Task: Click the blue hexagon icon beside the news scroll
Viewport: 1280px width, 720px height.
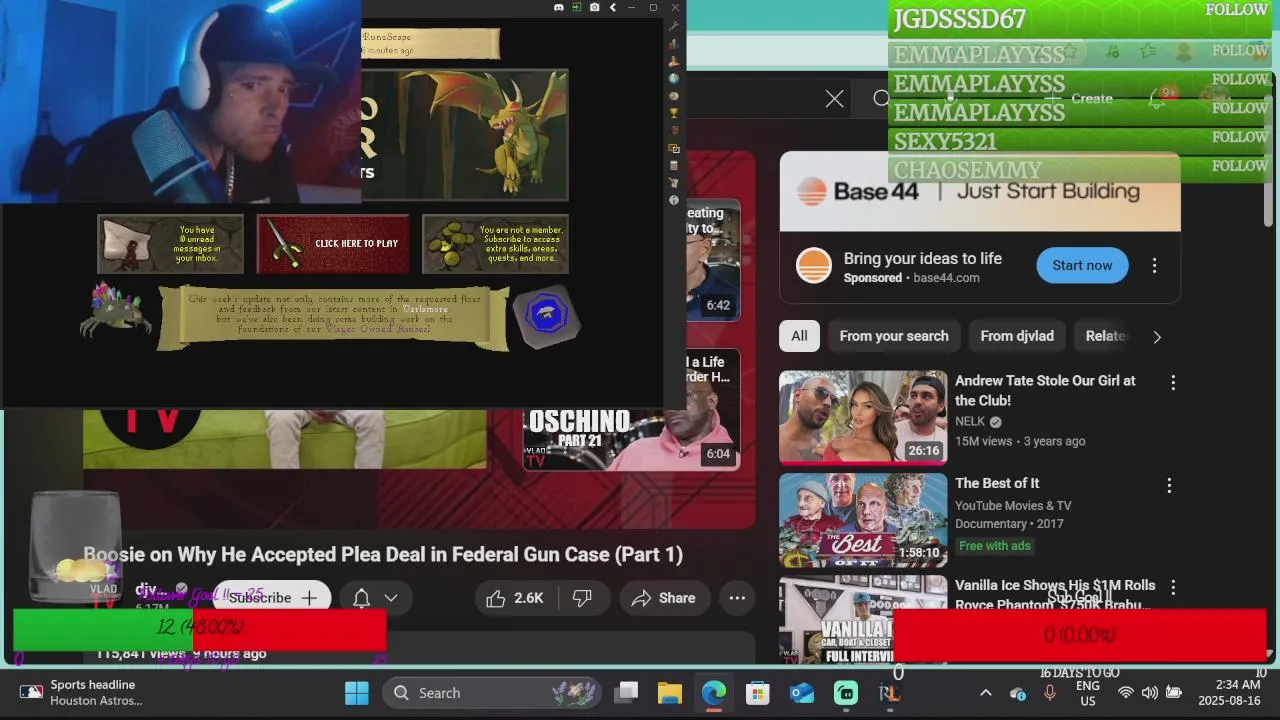Action: pos(546,316)
